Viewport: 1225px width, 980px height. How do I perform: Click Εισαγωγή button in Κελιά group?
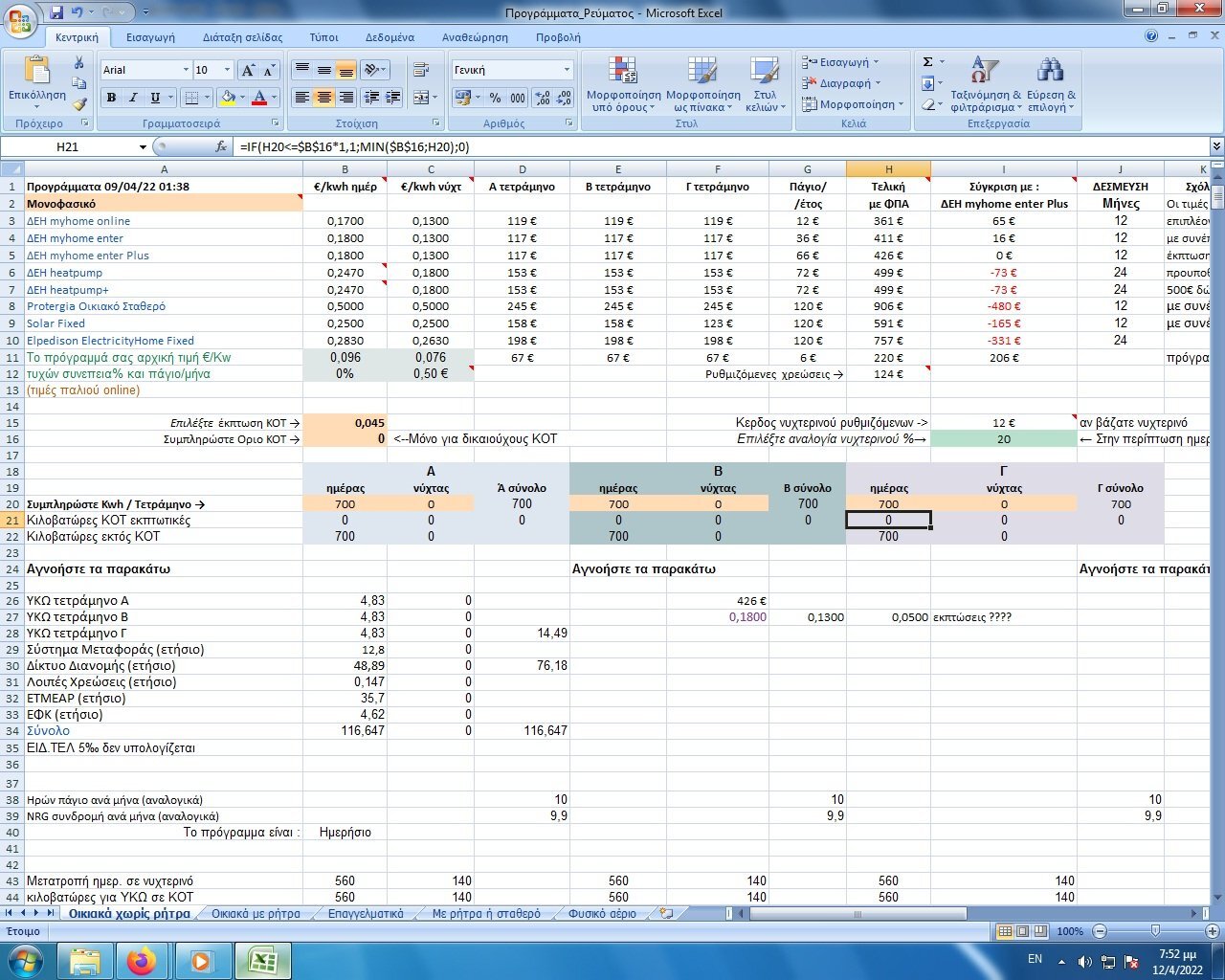point(840,62)
